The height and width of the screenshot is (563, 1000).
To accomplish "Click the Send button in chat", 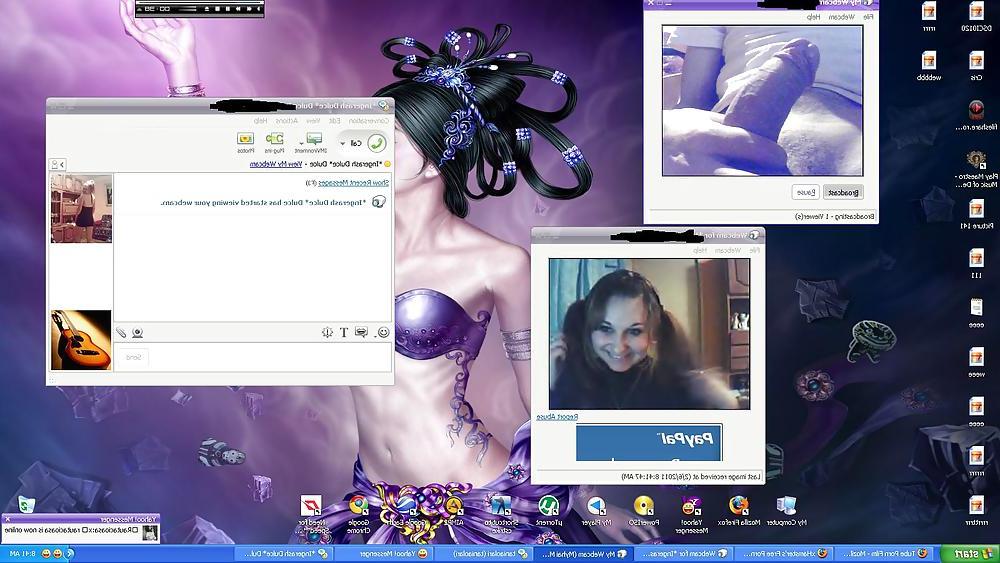I will coord(133,358).
